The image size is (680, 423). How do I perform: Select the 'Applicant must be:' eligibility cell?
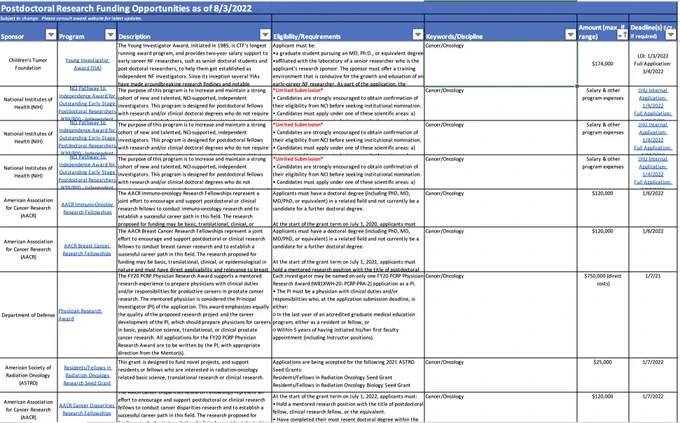pos(348,64)
